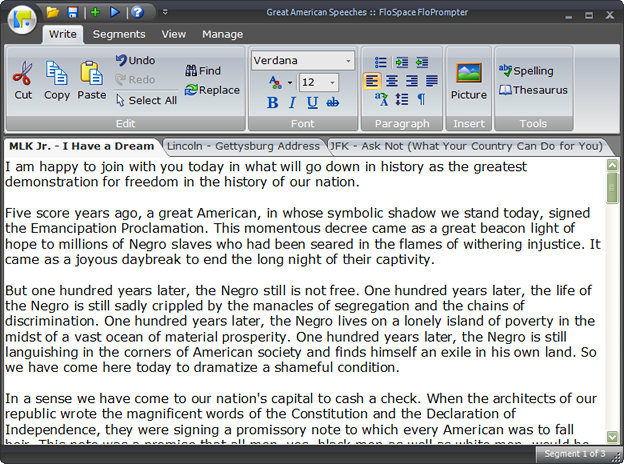This screenshot has width=624, height=464.
Task: Minimize the FloPrompter window
Action: click(569, 16)
